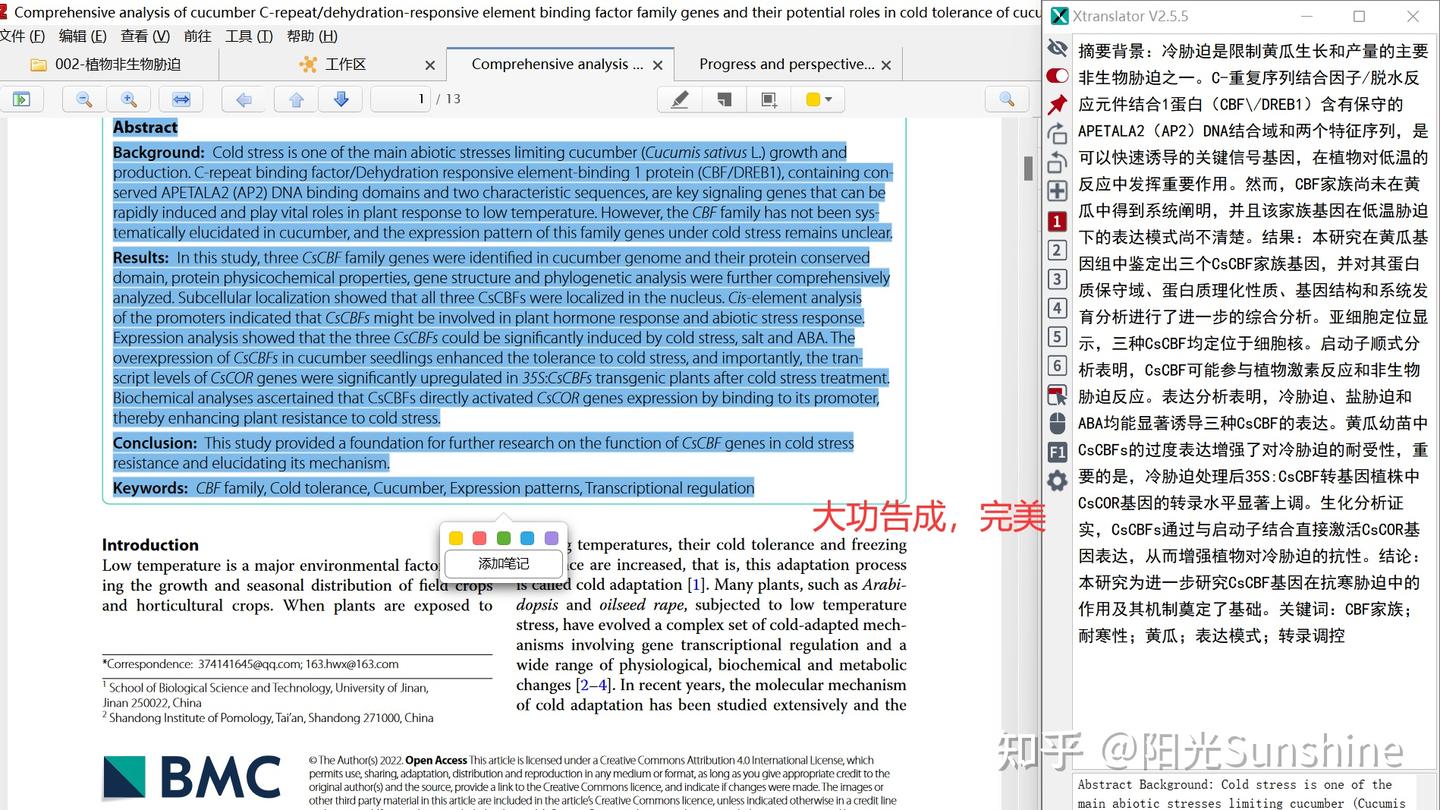Select translation engine slot 2

pyautogui.click(x=1057, y=250)
